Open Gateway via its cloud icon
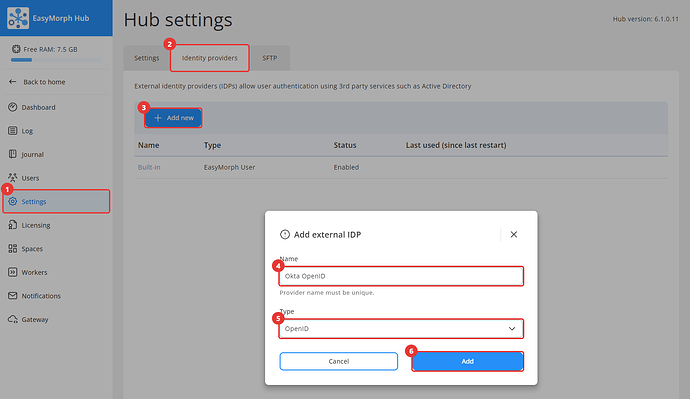 [13, 319]
